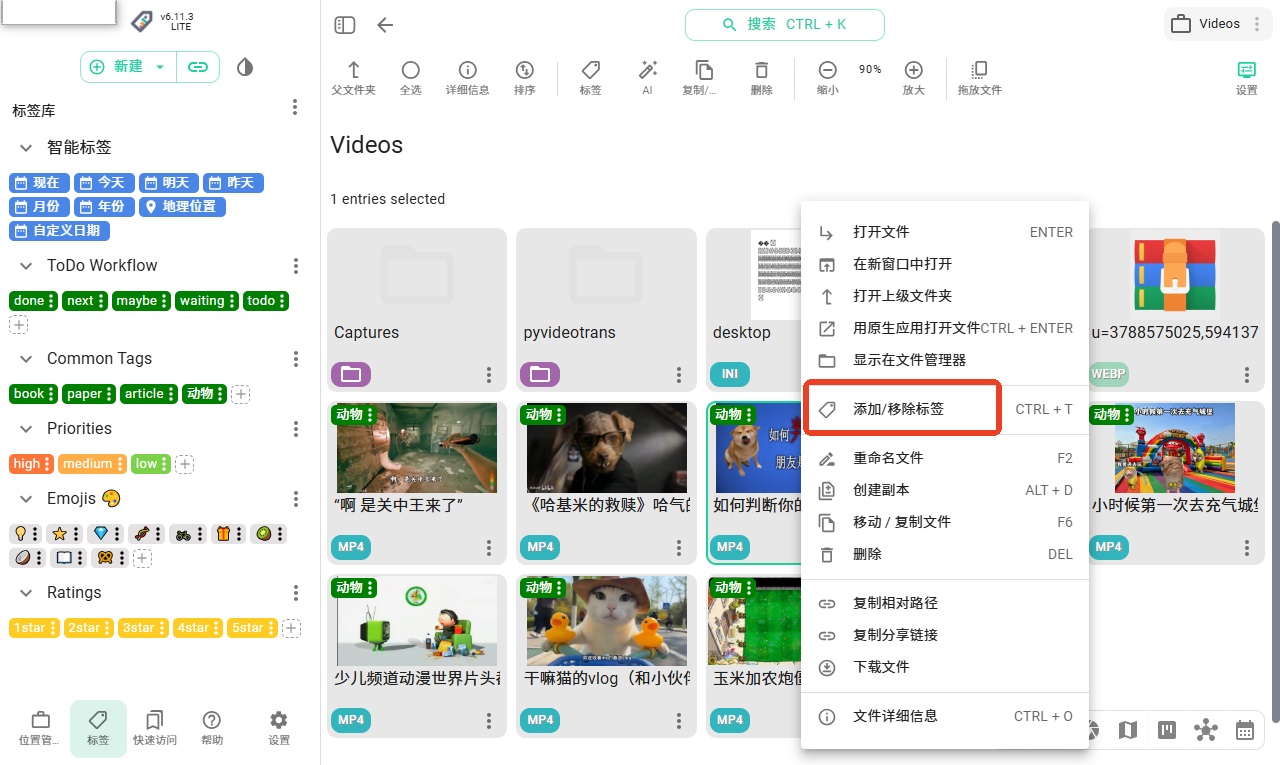The height and width of the screenshot is (765, 1280).
Task: Click the 标签 tag icon in toolbar
Action: (x=591, y=78)
